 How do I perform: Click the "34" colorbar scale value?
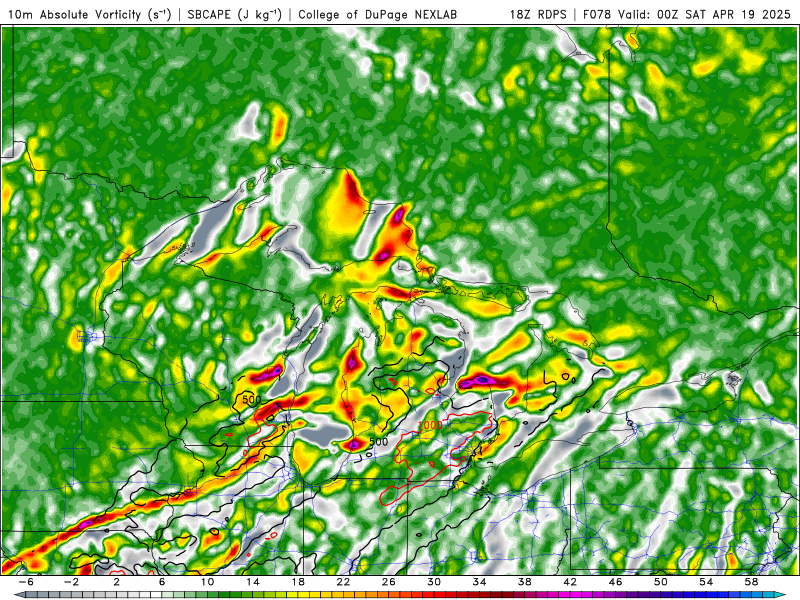[x=479, y=582]
